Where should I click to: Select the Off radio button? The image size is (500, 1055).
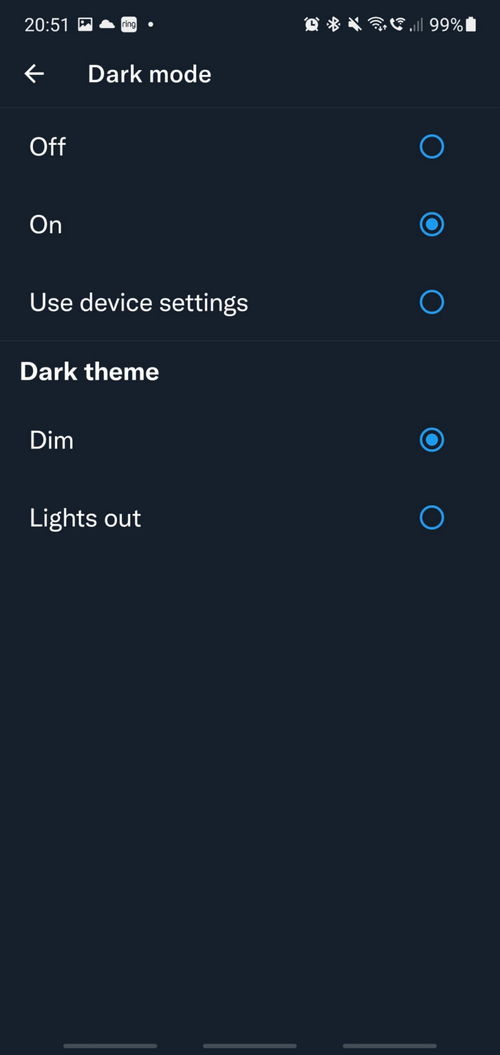(x=431, y=147)
